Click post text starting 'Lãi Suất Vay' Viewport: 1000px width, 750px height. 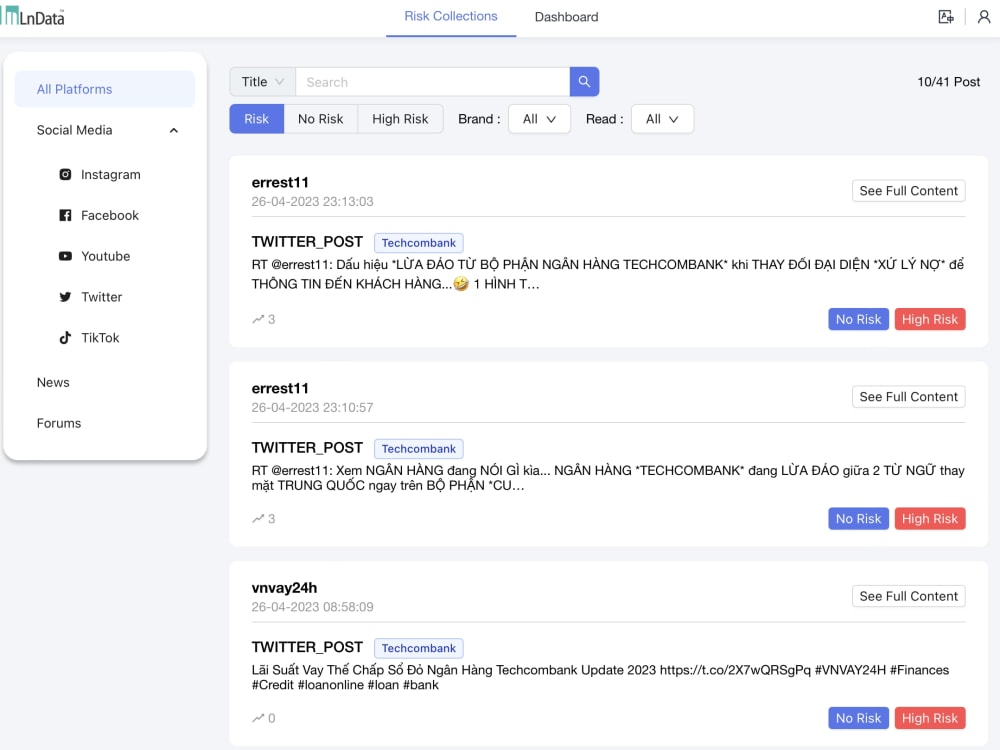[x=600, y=677]
